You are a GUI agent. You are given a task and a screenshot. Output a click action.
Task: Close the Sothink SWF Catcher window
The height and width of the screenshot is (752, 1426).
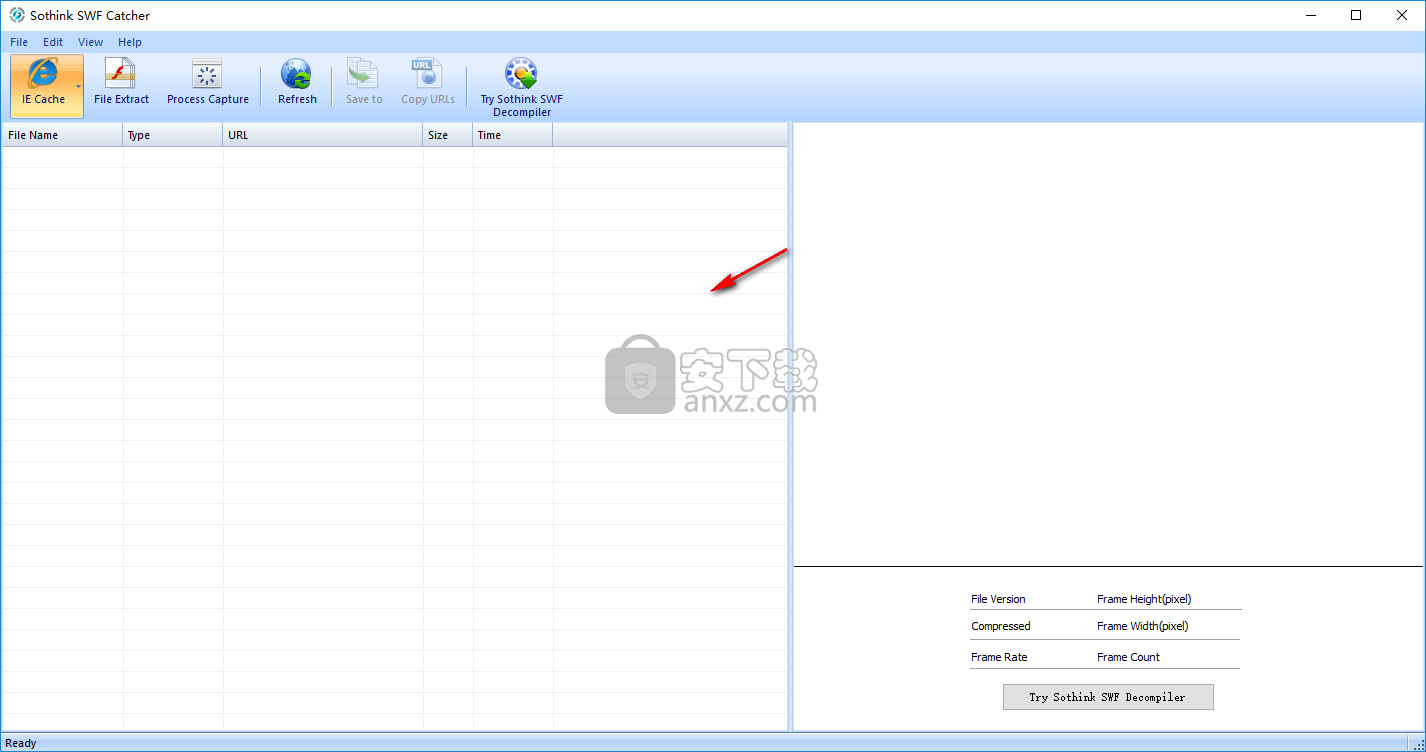(x=1401, y=15)
